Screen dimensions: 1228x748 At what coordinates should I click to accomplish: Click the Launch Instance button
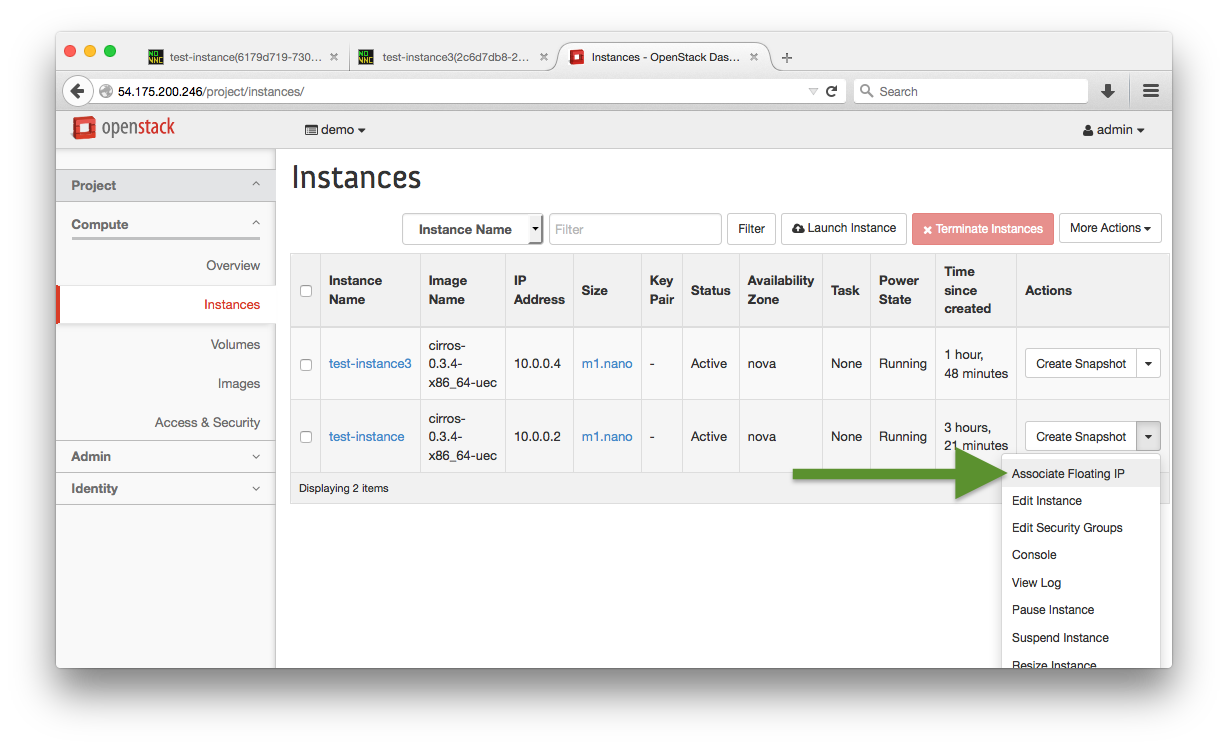pyautogui.click(x=843, y=228)
